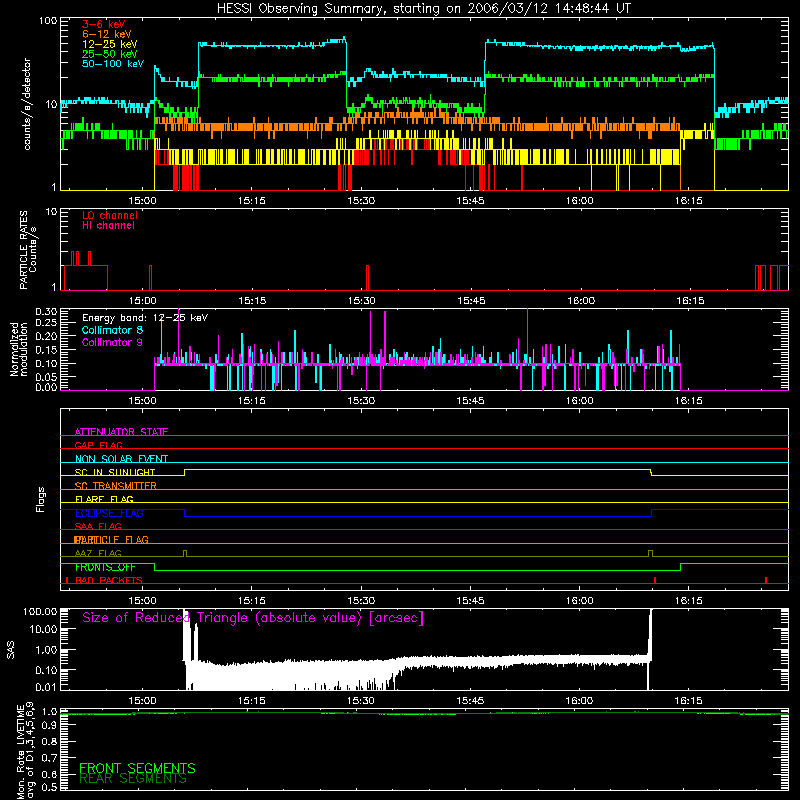The width and height of the screenshot is (800, 800).
Task: Click the "SC TRANSMITTER" flag label
Action: point(115,486)
